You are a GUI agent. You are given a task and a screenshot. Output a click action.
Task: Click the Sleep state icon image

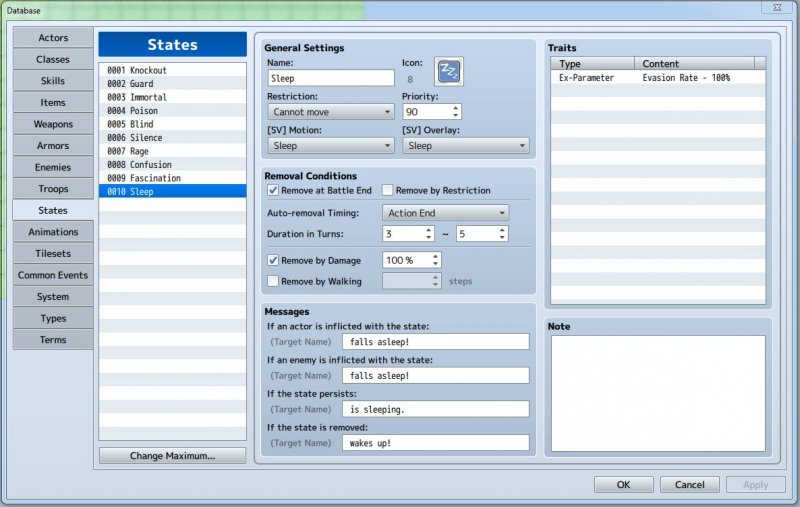(x=448, y=71)
